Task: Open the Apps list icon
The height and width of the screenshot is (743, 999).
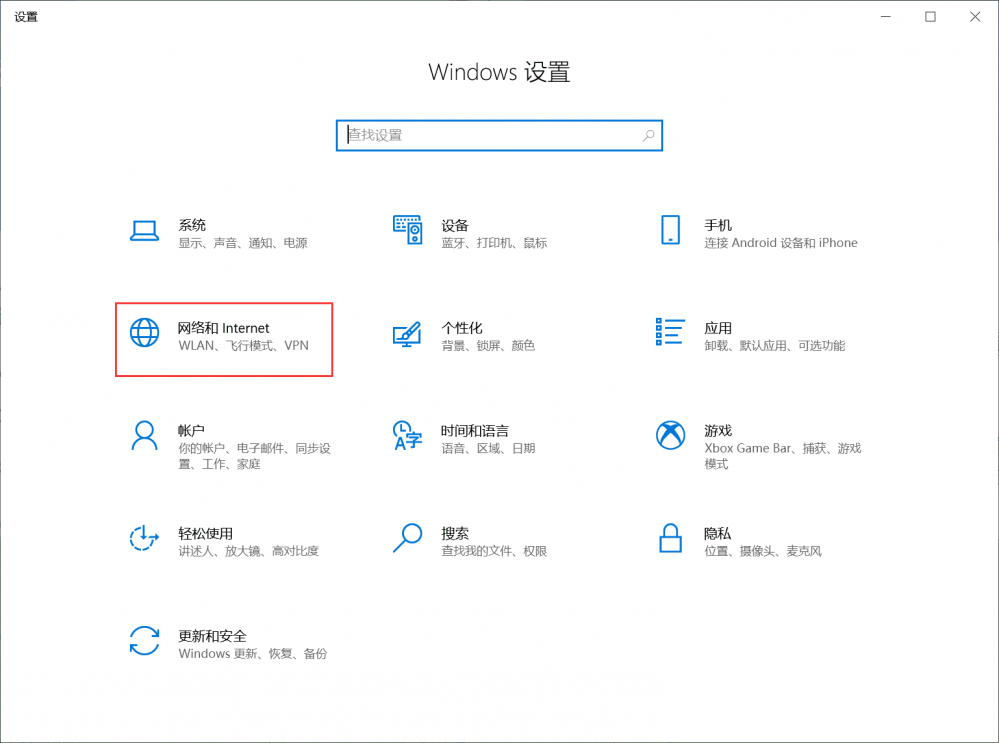Action: (670, 333)
